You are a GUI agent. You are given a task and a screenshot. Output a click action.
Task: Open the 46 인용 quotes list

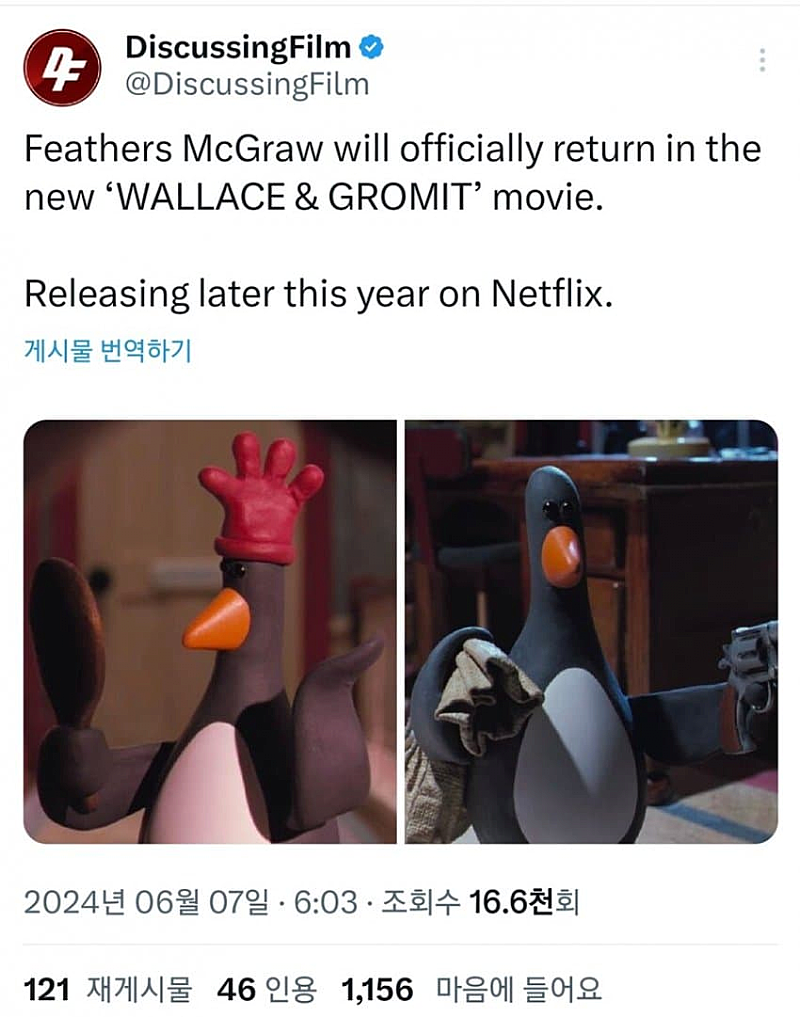(x=267, y=990)
